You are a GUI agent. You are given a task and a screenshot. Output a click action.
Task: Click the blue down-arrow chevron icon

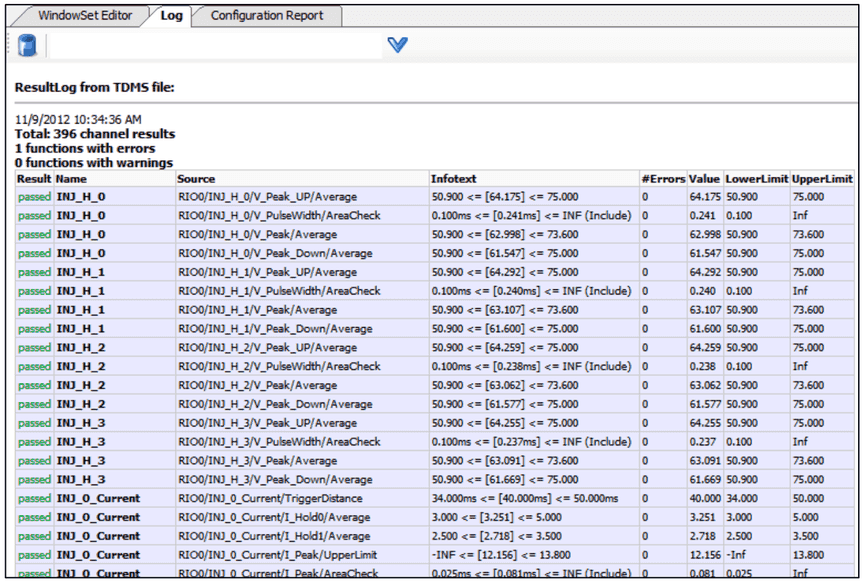coord(397,45)
